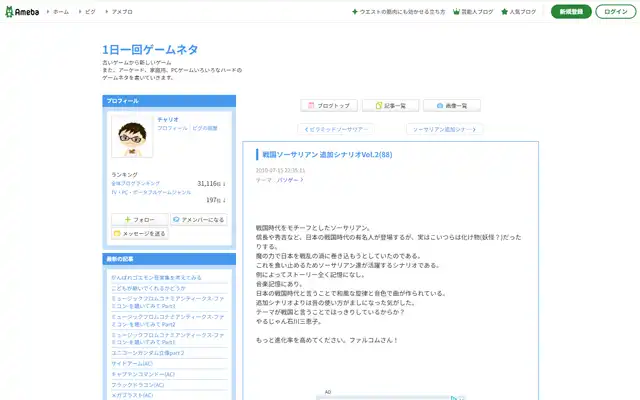Open recent post ミュージックフロムコナミ Part3
This screenshot has height=400, width=640.
click(168, 302)
